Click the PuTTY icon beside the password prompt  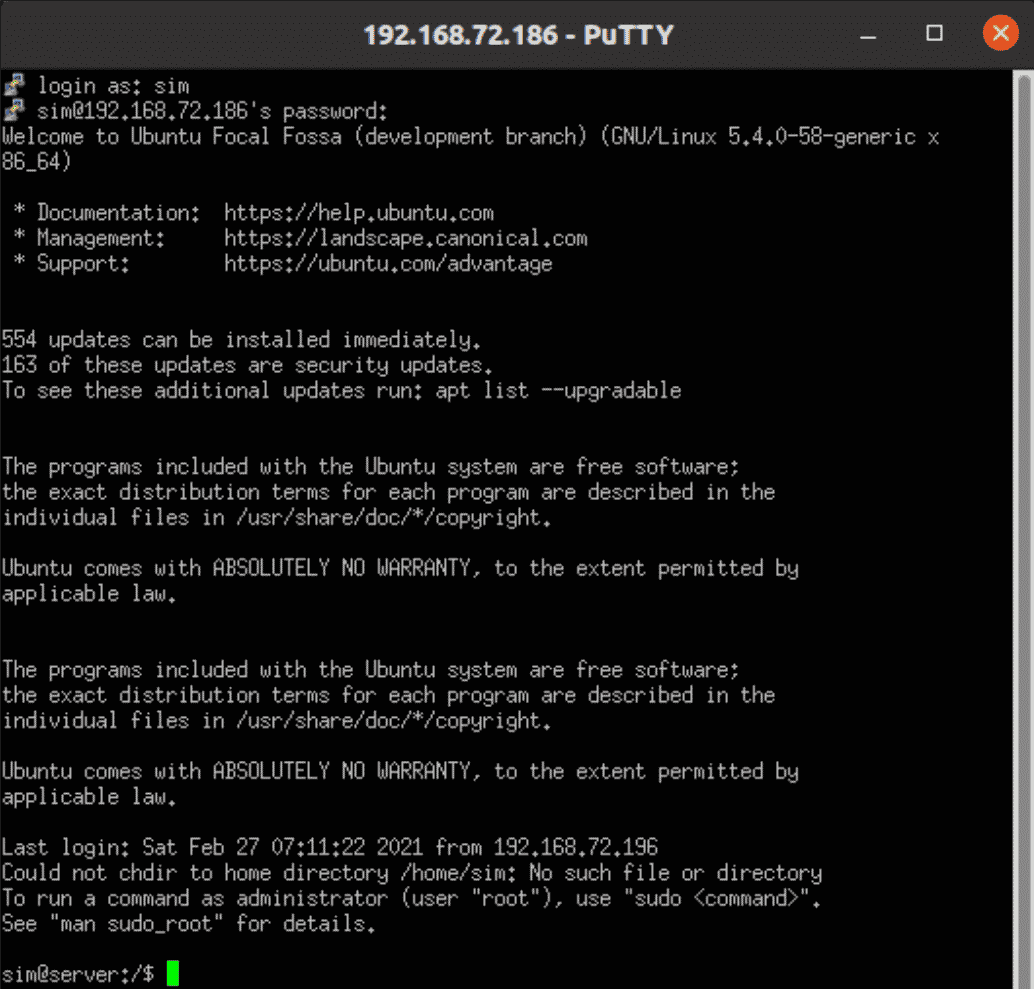[14, 110]
